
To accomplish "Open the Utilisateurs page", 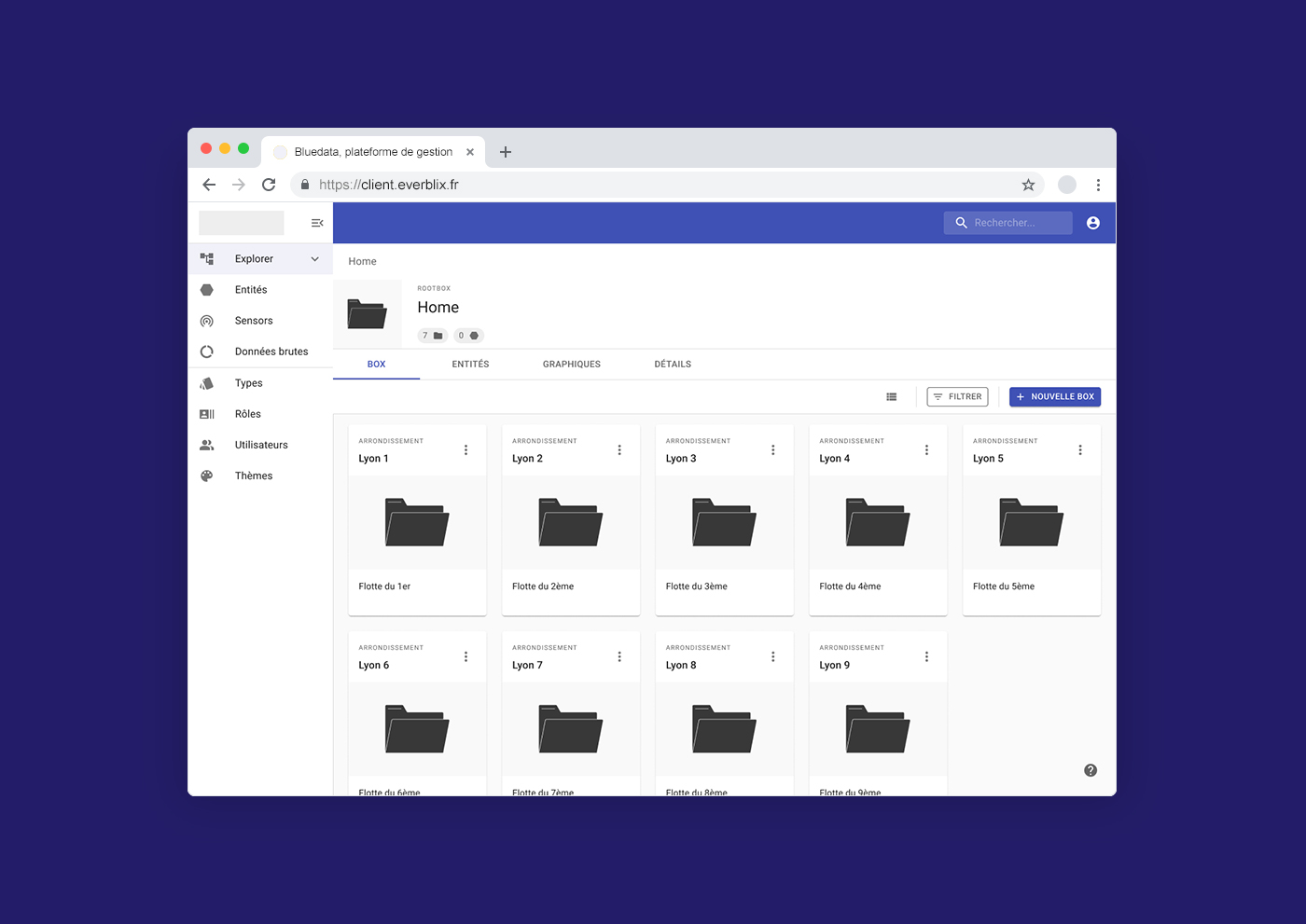I will [260, 445].
